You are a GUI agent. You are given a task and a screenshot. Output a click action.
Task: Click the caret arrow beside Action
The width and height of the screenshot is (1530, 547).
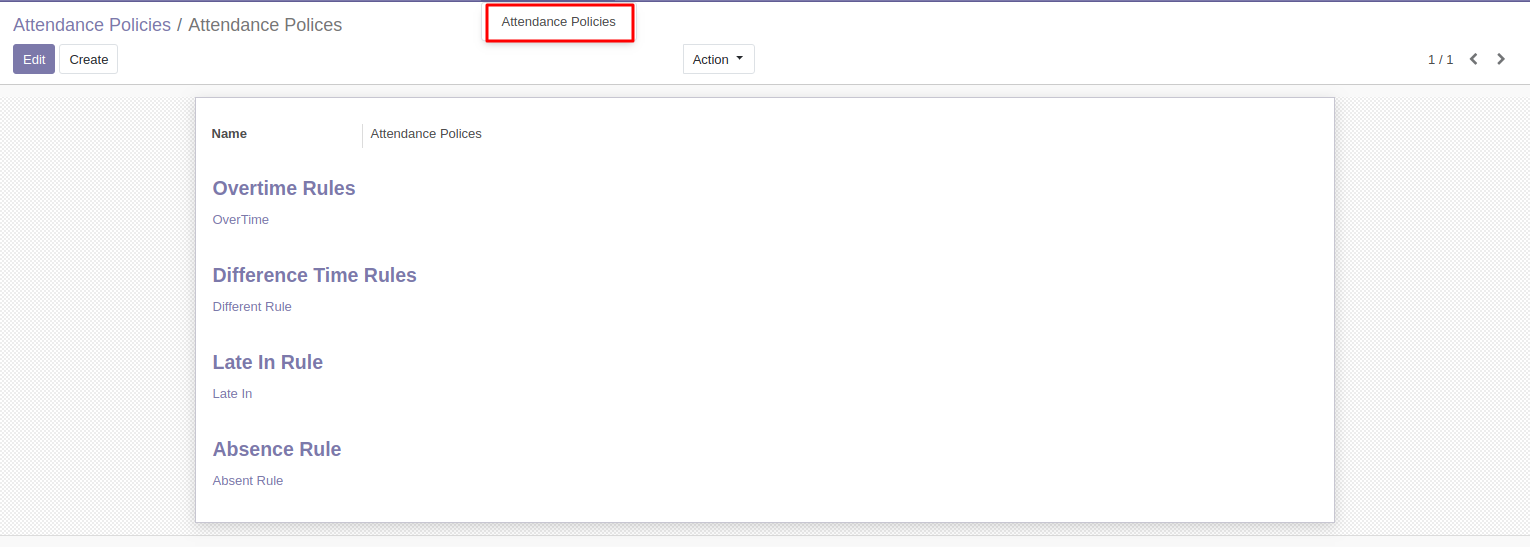pos(740,58)
